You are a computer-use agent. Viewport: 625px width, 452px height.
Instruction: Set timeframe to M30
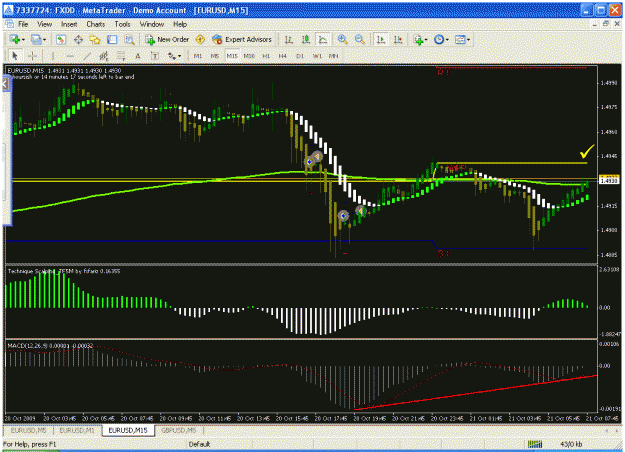point(249,56)
